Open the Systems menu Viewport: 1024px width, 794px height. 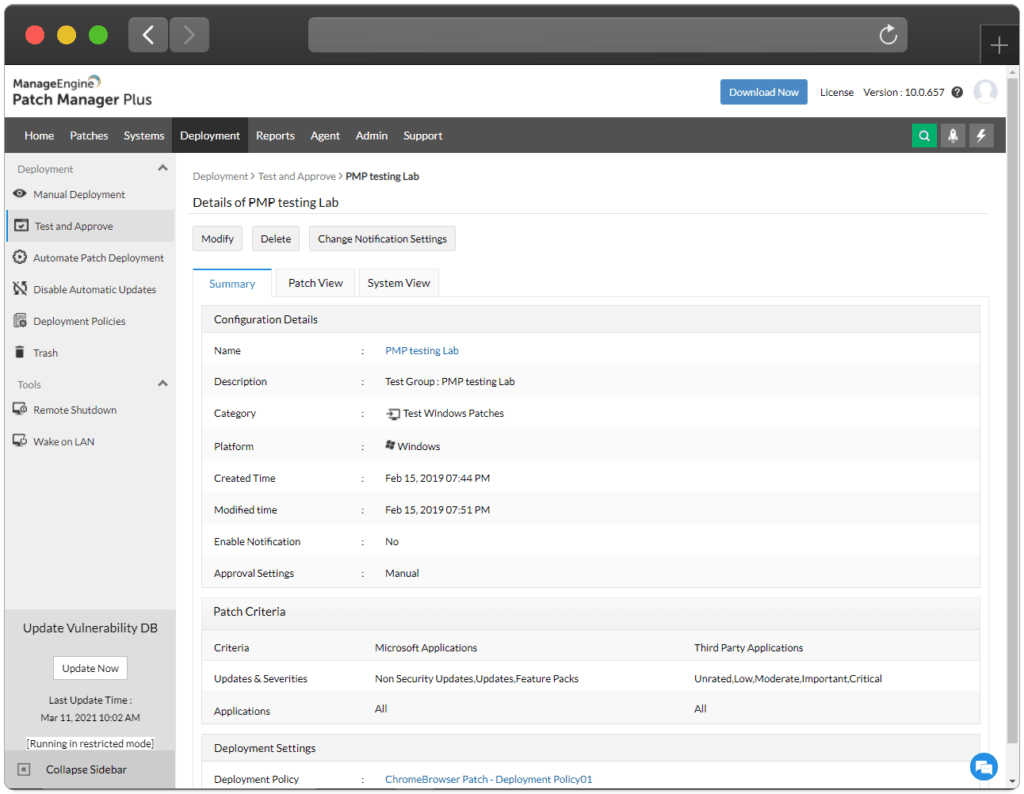pos(144,136)
